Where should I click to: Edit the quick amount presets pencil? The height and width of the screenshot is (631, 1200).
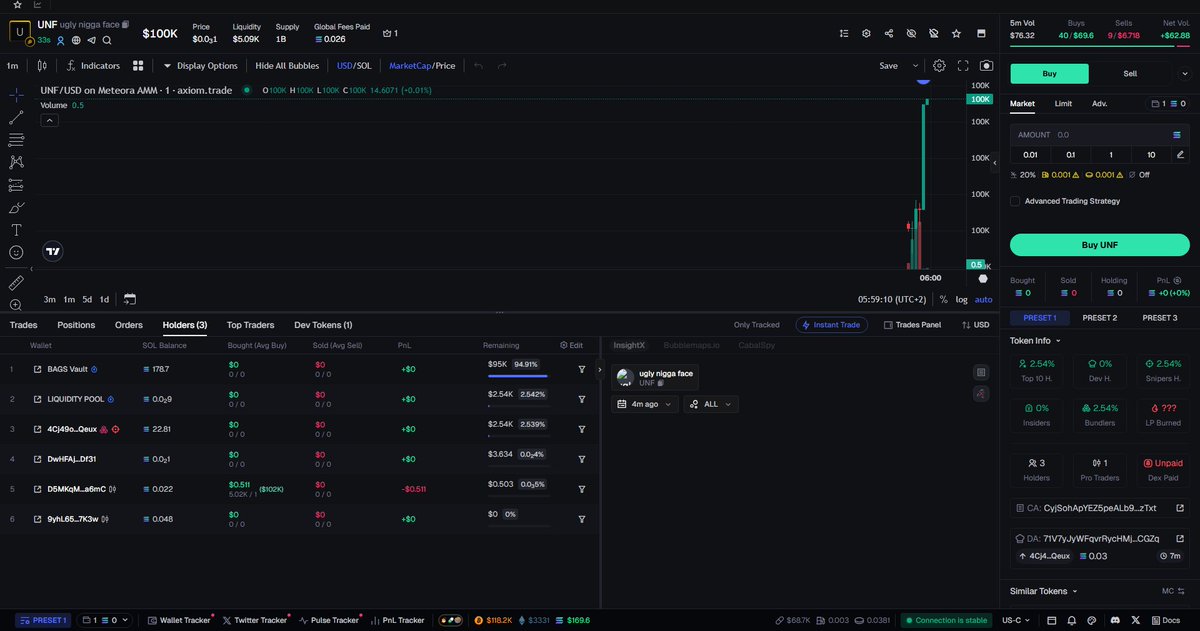[1180, 154]
